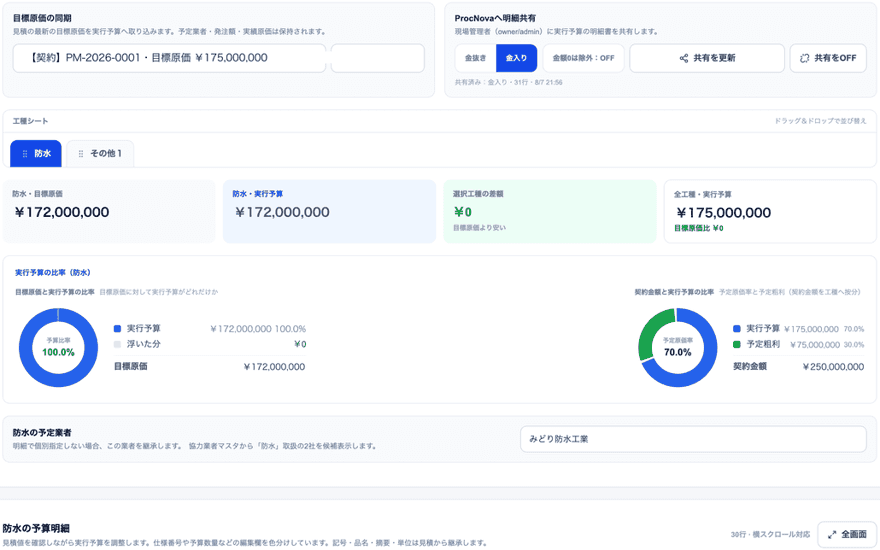
Task: Click the 契約金額 ¥250,000,000 value
Action: coord(833,367)
